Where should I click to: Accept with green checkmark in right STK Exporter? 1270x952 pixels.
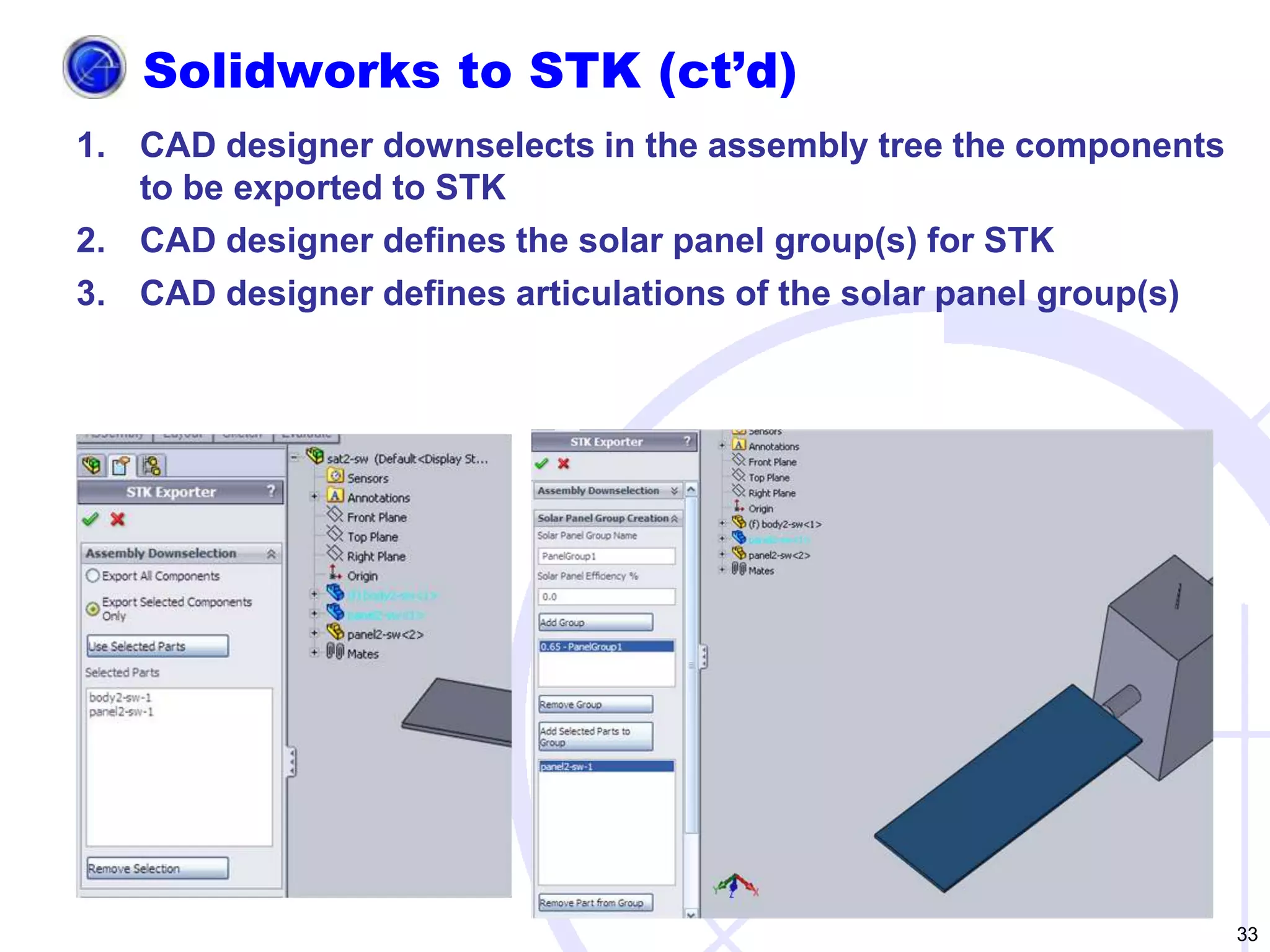(541, 464)
